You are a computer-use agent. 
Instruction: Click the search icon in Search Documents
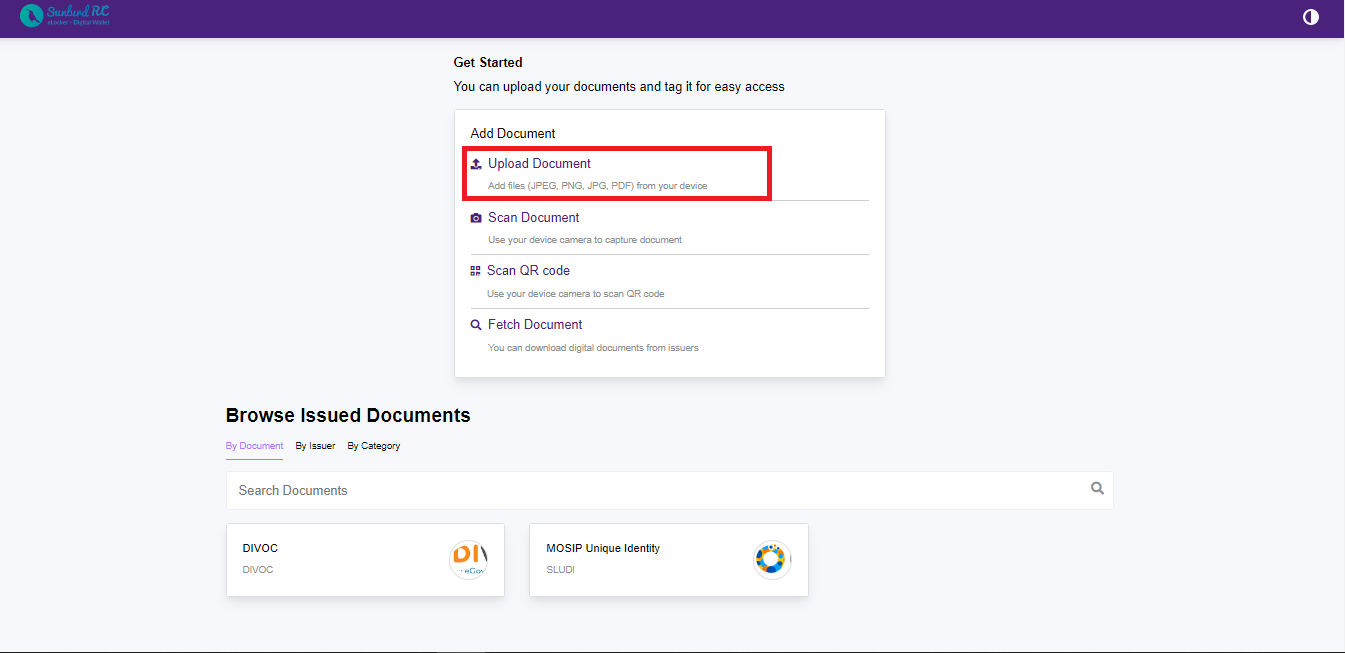(x=1097, y=489)
